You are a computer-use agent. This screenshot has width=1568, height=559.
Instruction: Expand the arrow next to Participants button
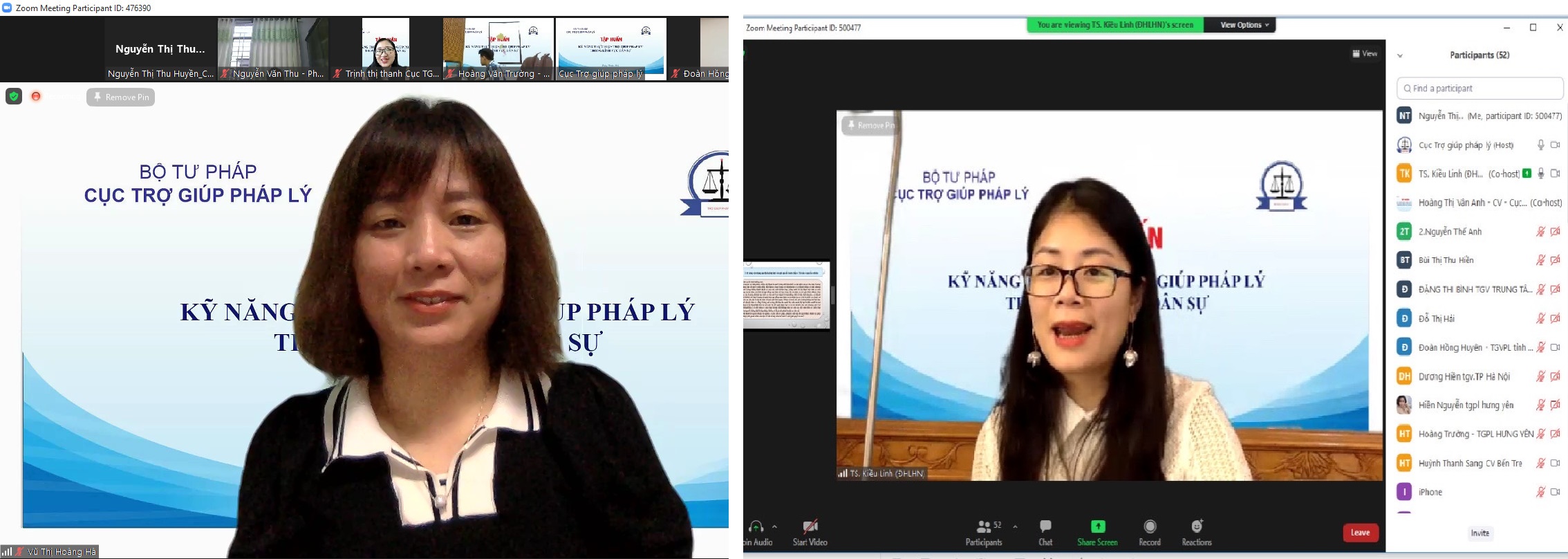pos(1015,526)
